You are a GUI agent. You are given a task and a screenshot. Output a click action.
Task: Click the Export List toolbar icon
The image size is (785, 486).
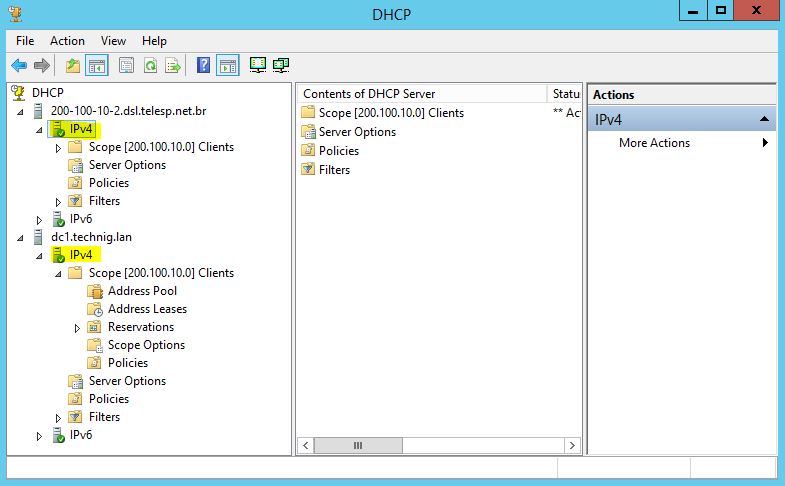(x=173, y=65)
